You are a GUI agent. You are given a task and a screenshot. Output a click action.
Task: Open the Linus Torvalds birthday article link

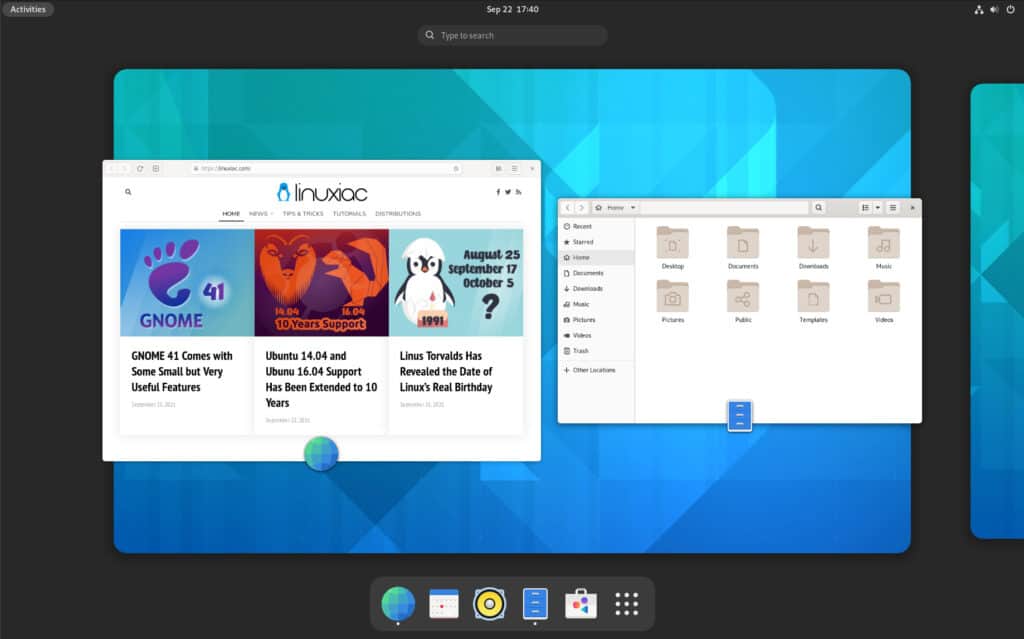point(446,371)
